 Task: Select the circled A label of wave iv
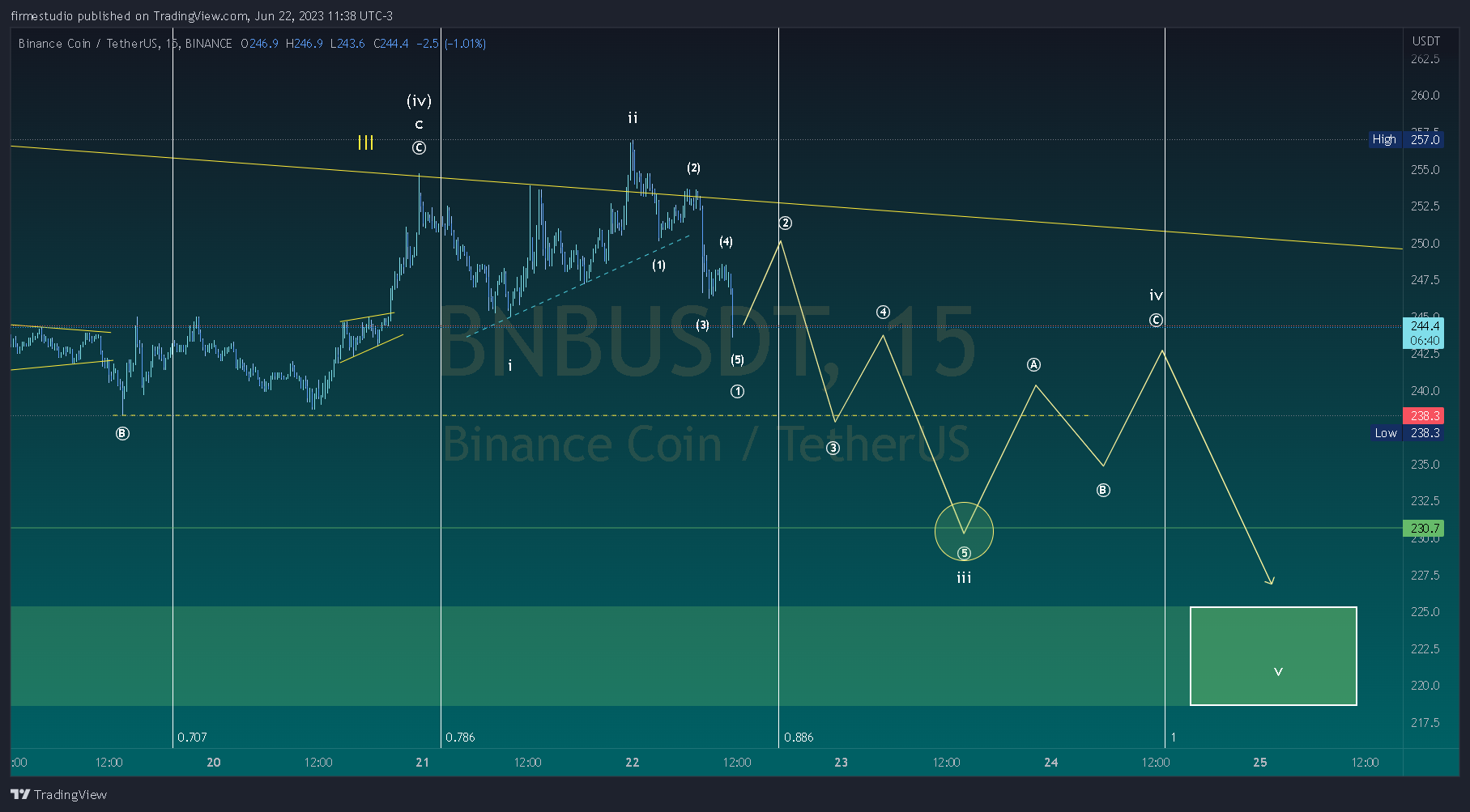pyautogui.click(x=1034, y=365)
